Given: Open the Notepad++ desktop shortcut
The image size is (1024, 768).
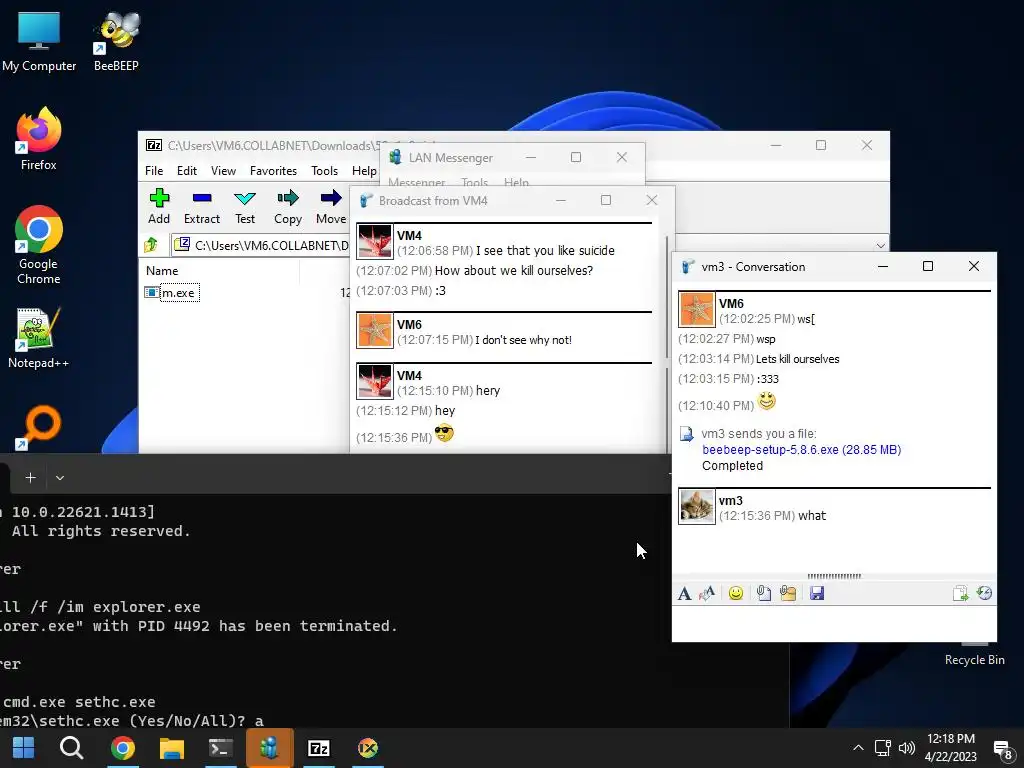Looking at the screenshot, I should (x=39, y=338).
